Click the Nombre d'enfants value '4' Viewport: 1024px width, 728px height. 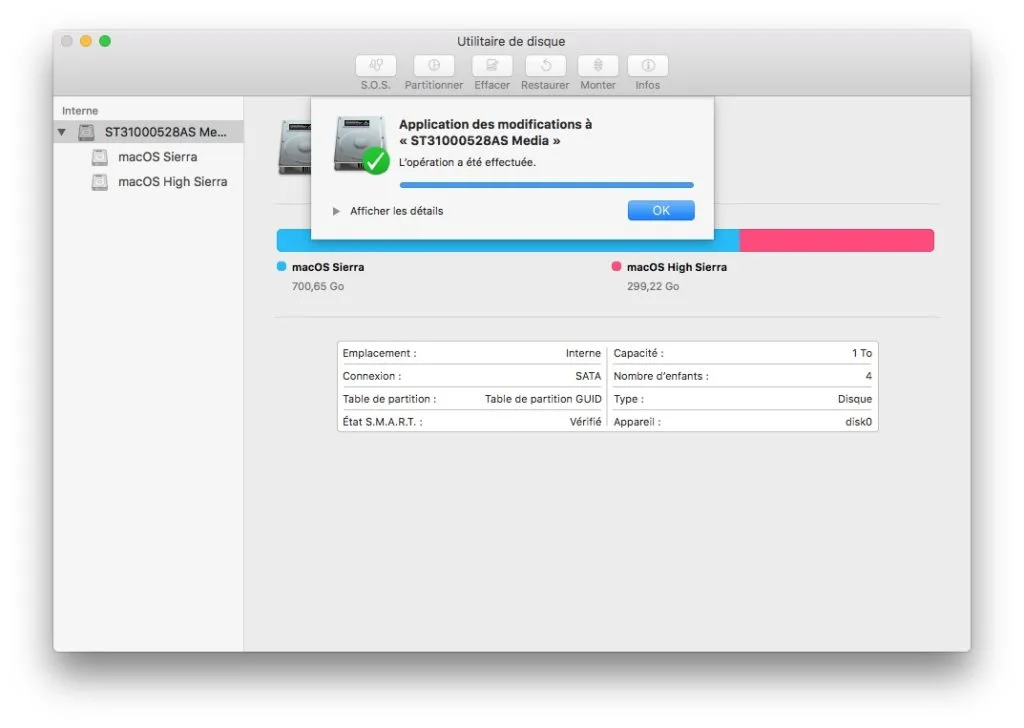pos(869,376)
